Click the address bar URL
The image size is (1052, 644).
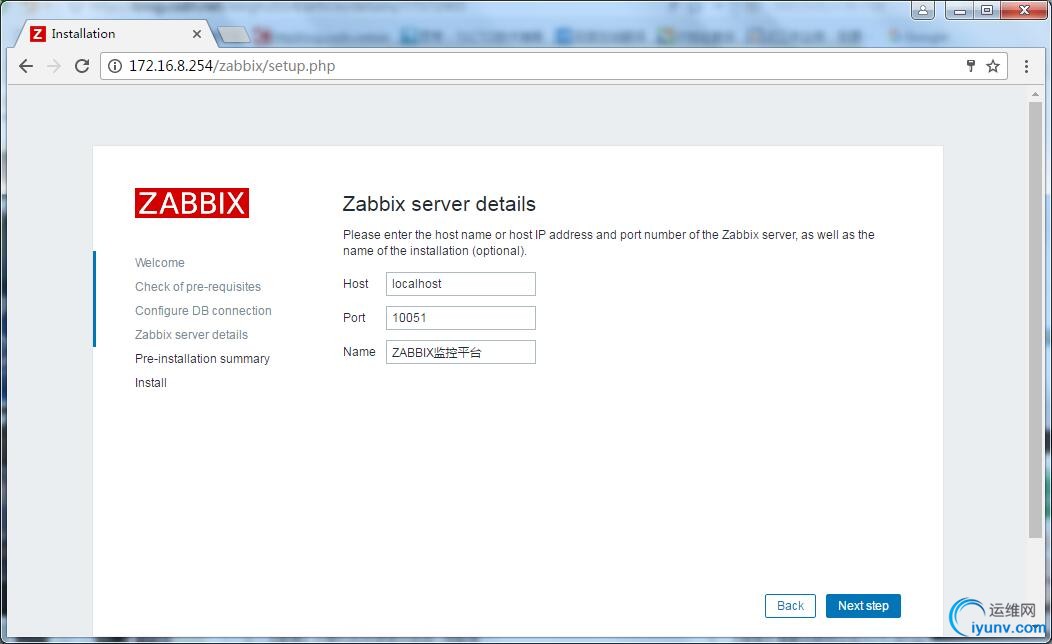click(x=231, y=66)
